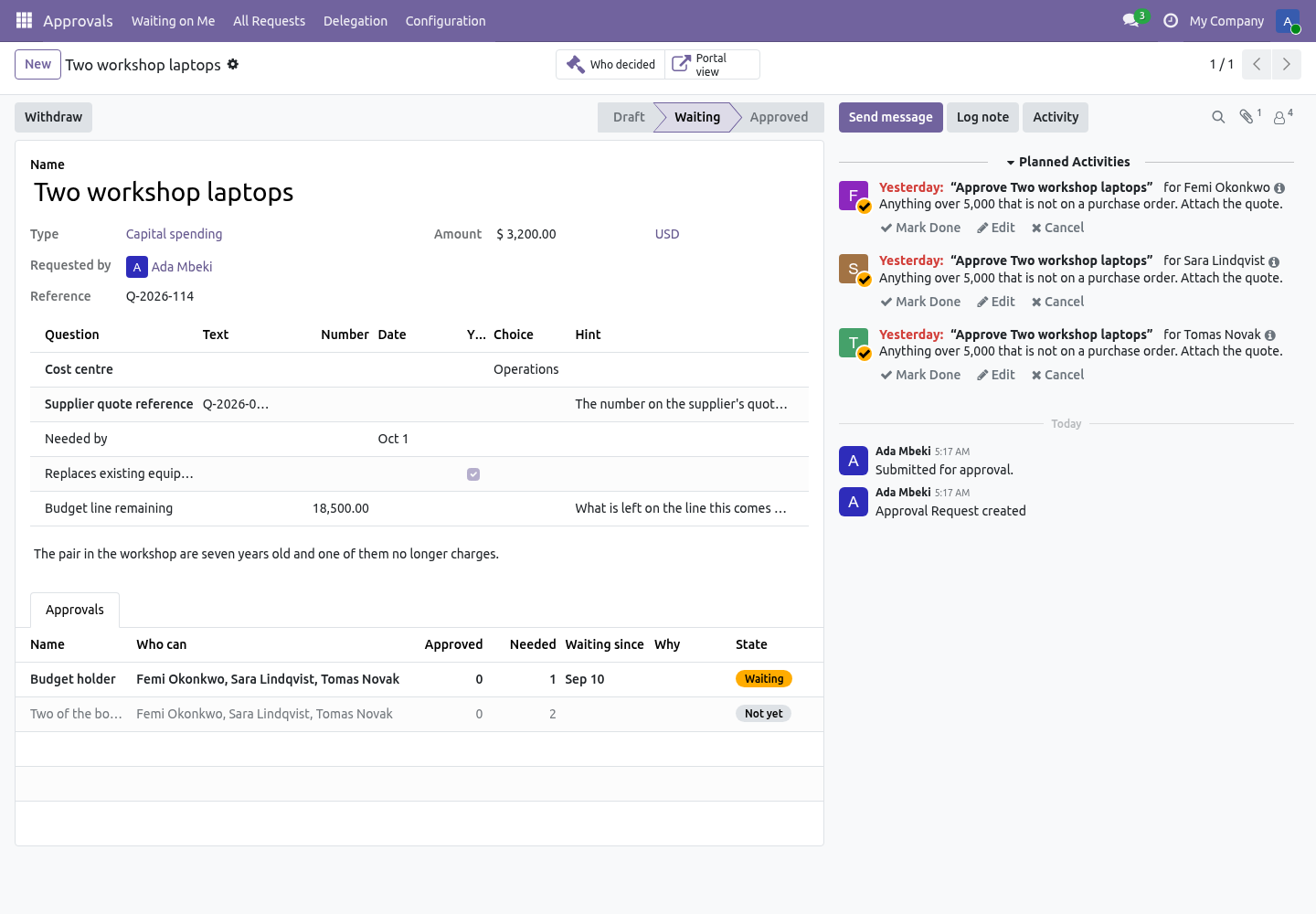The width and height of the screenshot is (1316, 914).
Task: Click the Log note button
Action: [x=982, y=117]
